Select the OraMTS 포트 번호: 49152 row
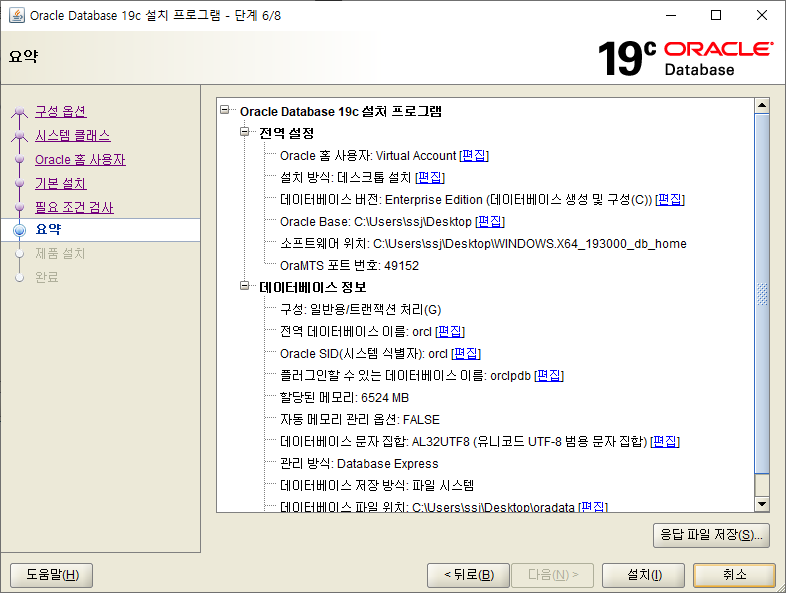 coord(349,266)
